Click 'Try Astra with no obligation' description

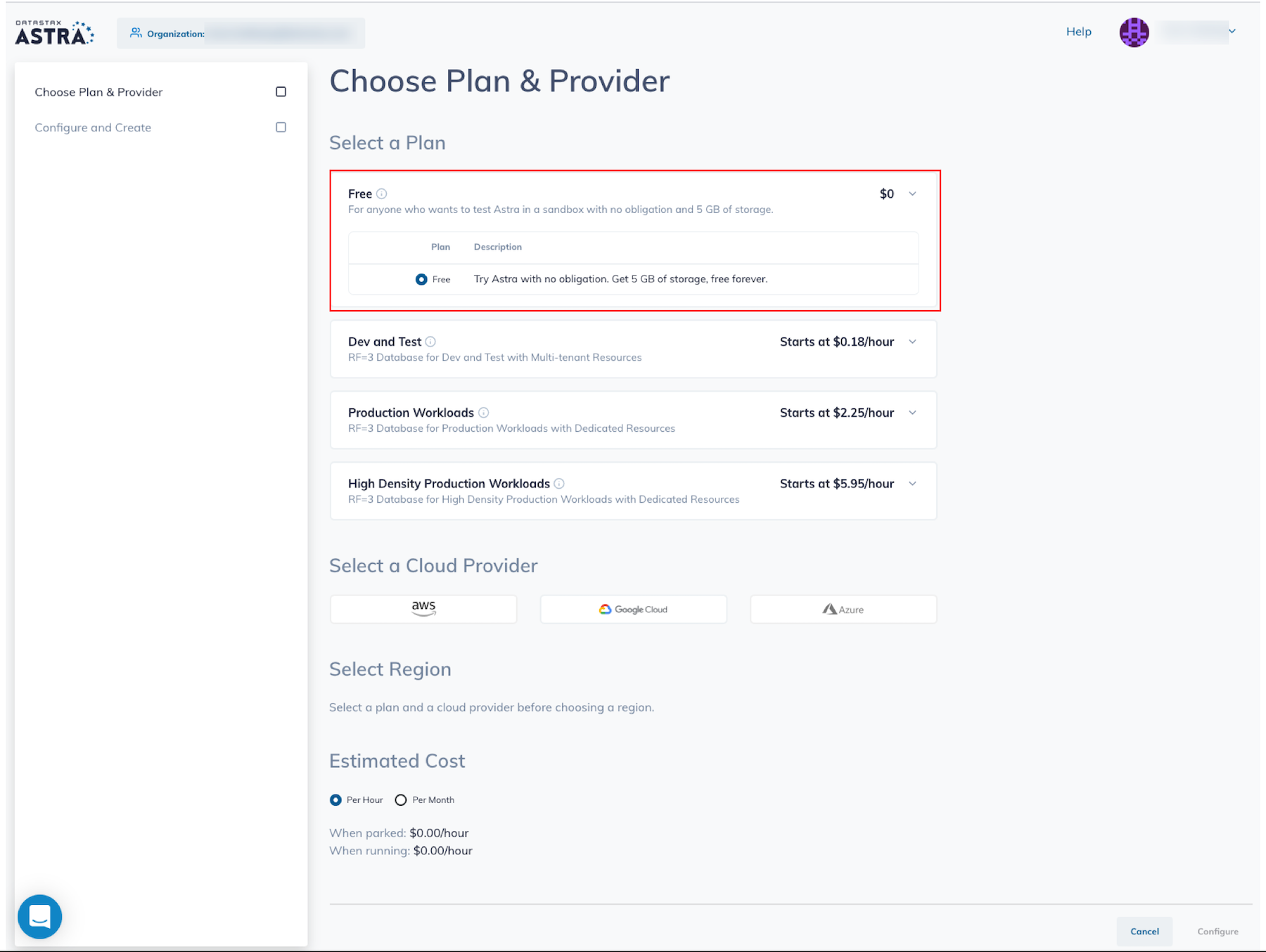pyautogui.click(x=620, y=279)
